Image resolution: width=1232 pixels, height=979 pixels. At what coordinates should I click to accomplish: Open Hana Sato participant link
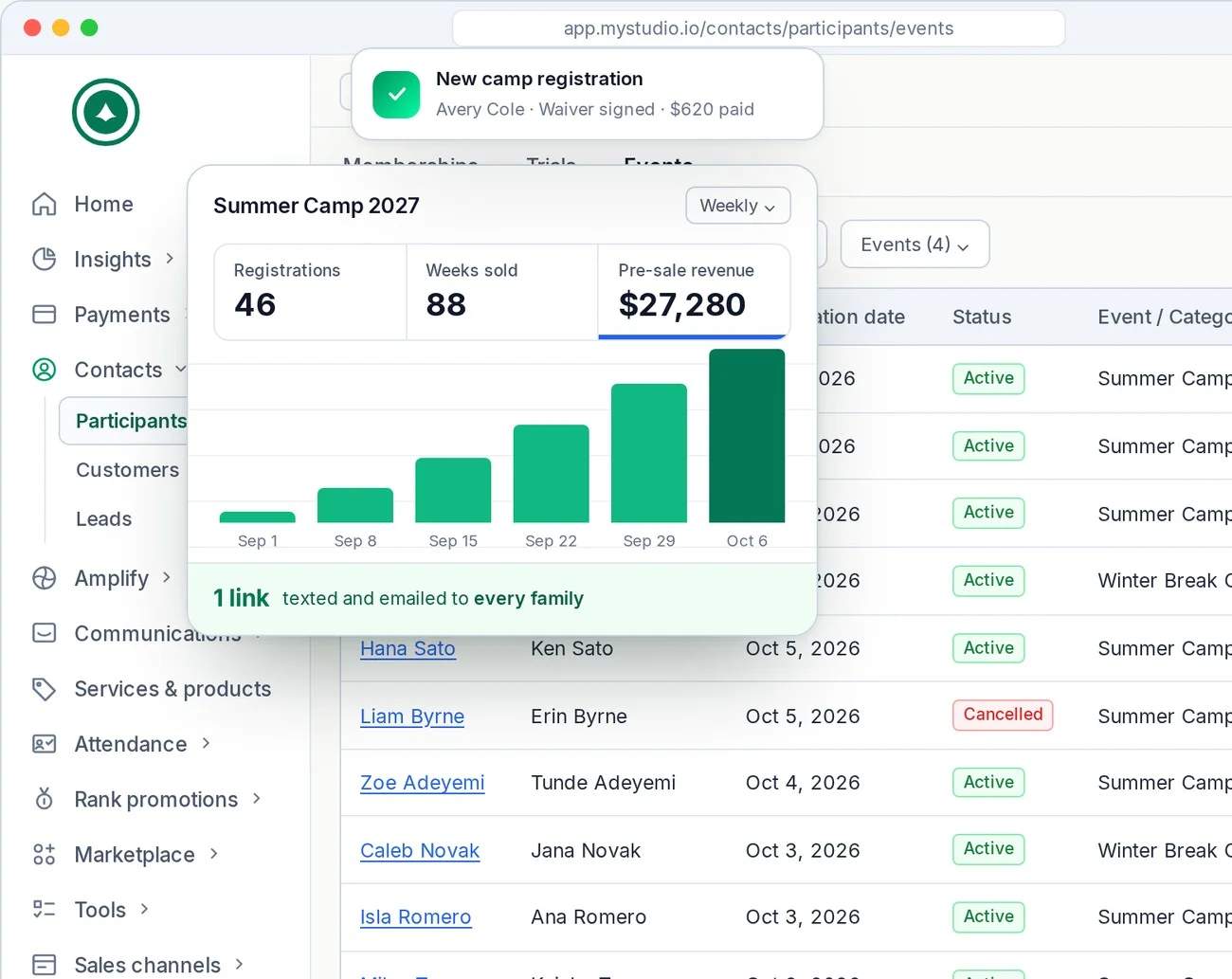pos(408,648)
